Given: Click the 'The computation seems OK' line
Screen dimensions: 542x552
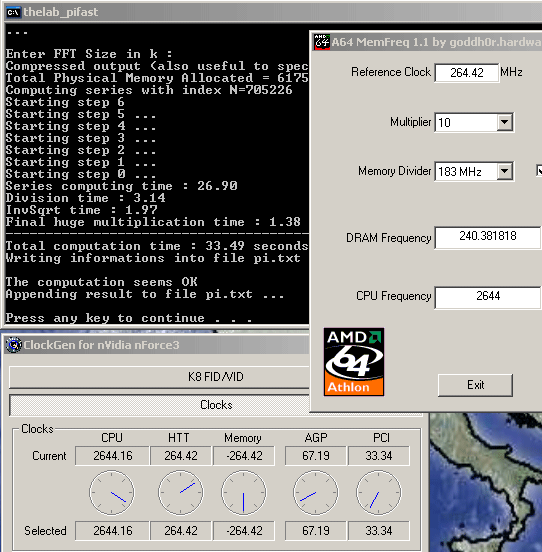Looking at the screenshot, I should click(x=102, y=282).
